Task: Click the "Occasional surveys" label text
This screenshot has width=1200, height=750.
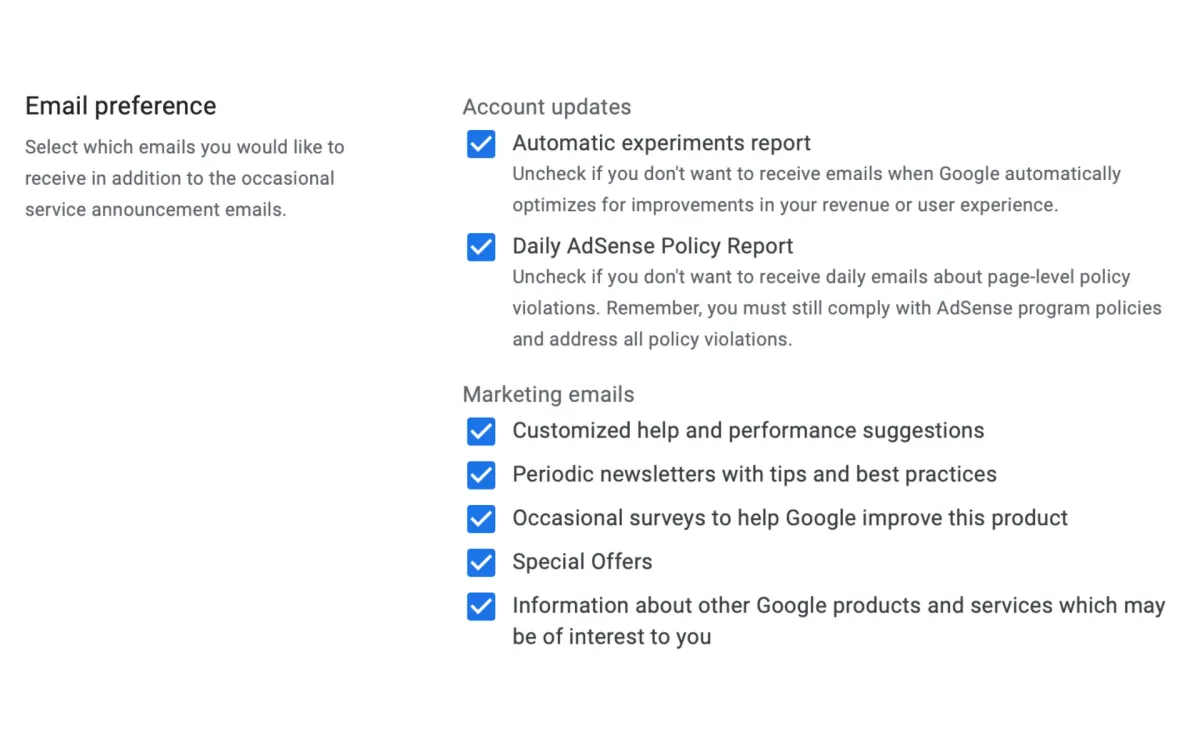Action: [x=790, y=518]
